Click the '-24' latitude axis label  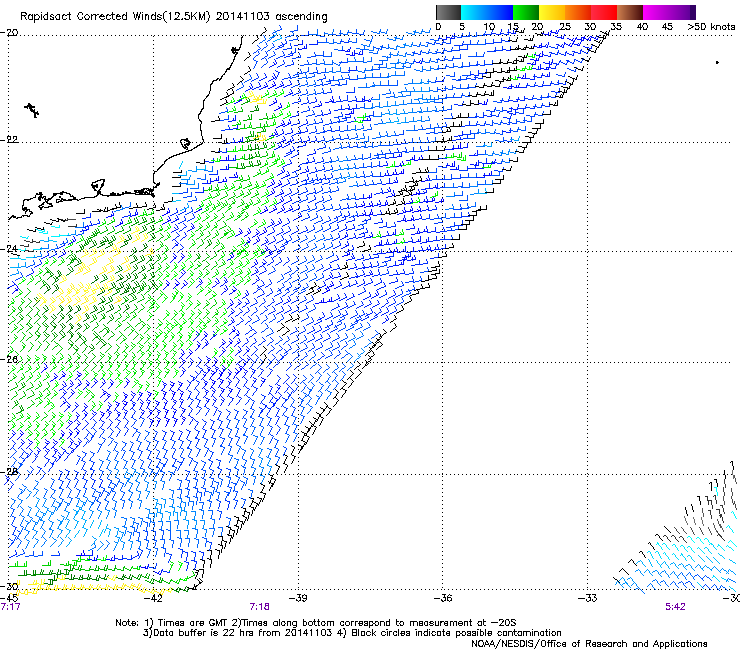pyautogui.click(x=9, y=249)
